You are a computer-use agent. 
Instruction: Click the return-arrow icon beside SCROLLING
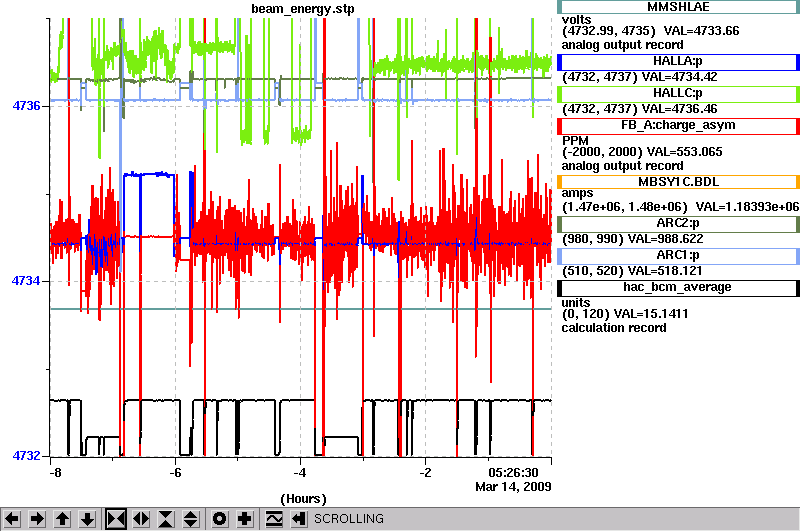[x=299, y=519]
